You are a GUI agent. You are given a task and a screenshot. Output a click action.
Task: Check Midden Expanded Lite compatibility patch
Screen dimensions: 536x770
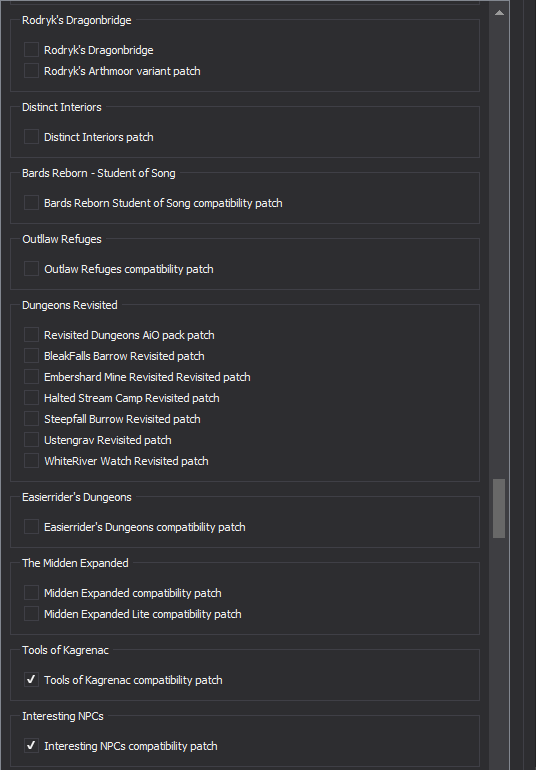coord(31,614)
